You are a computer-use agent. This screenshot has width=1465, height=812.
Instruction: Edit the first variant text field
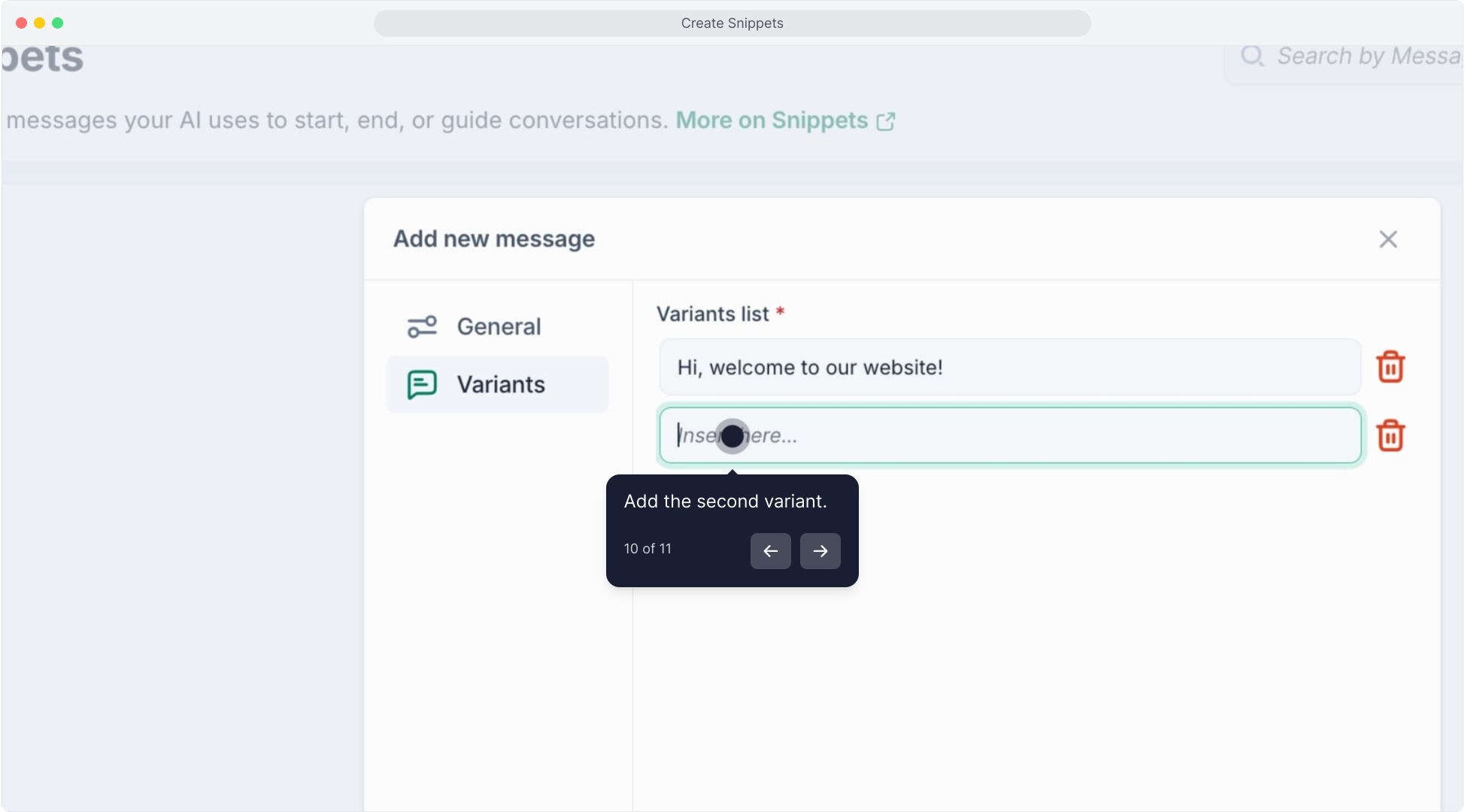(1009, 367)
